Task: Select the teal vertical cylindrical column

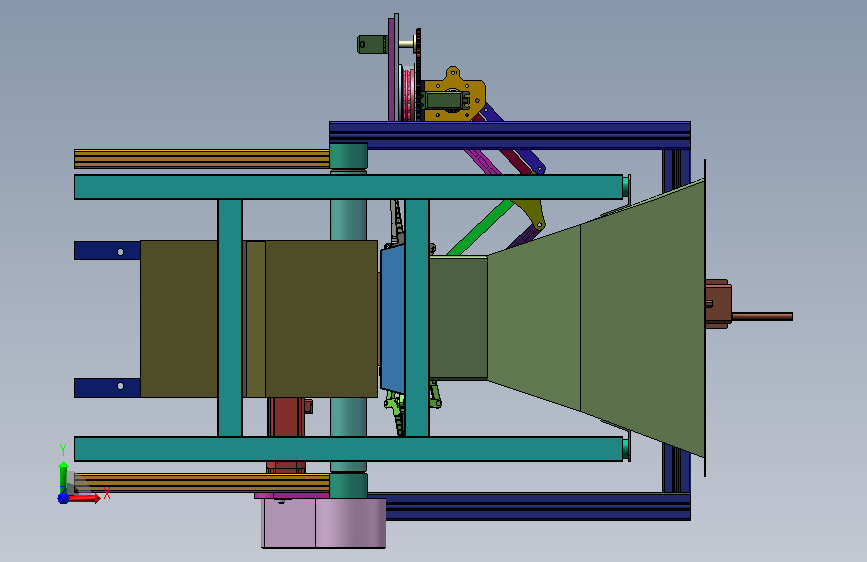Action: [x=348, y=220]
